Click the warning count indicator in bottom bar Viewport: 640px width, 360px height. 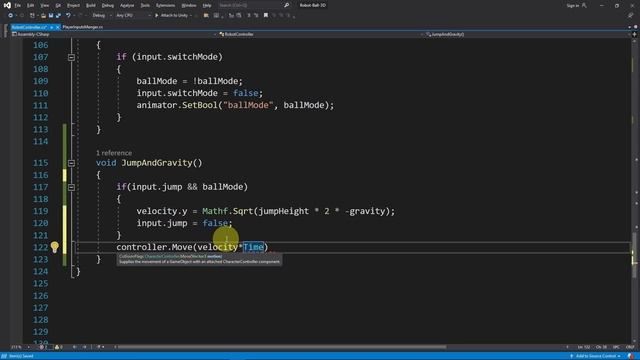pos(59,347)
